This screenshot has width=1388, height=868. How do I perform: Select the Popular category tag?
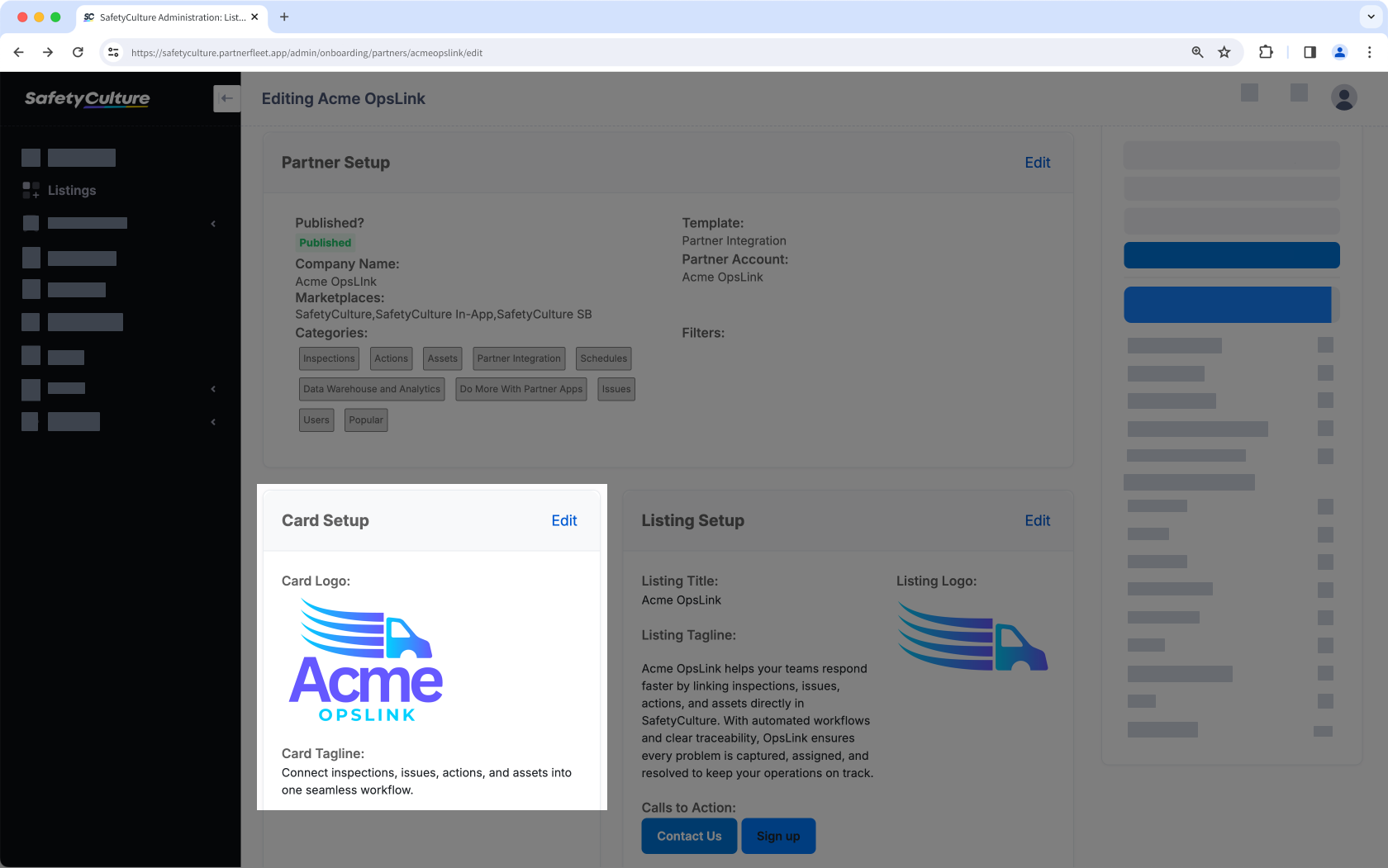[x=366, y=420]
